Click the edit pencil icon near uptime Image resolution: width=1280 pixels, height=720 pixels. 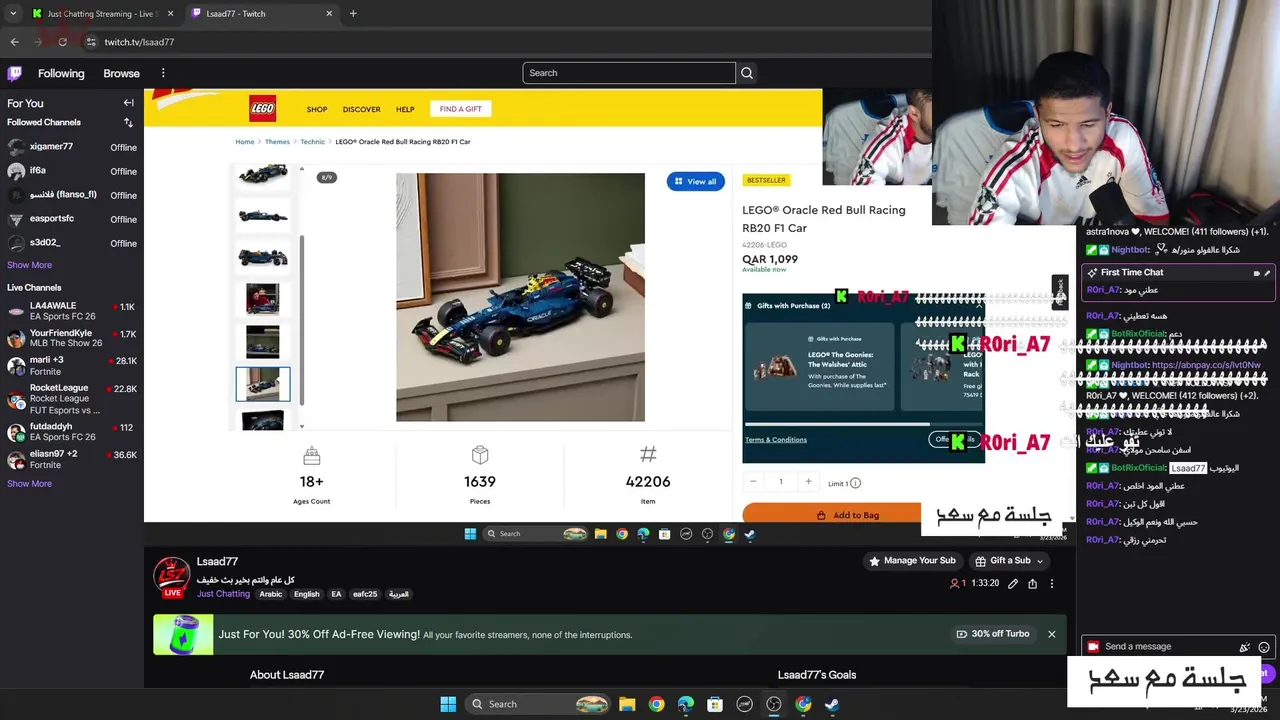[x=1013, y=583]
